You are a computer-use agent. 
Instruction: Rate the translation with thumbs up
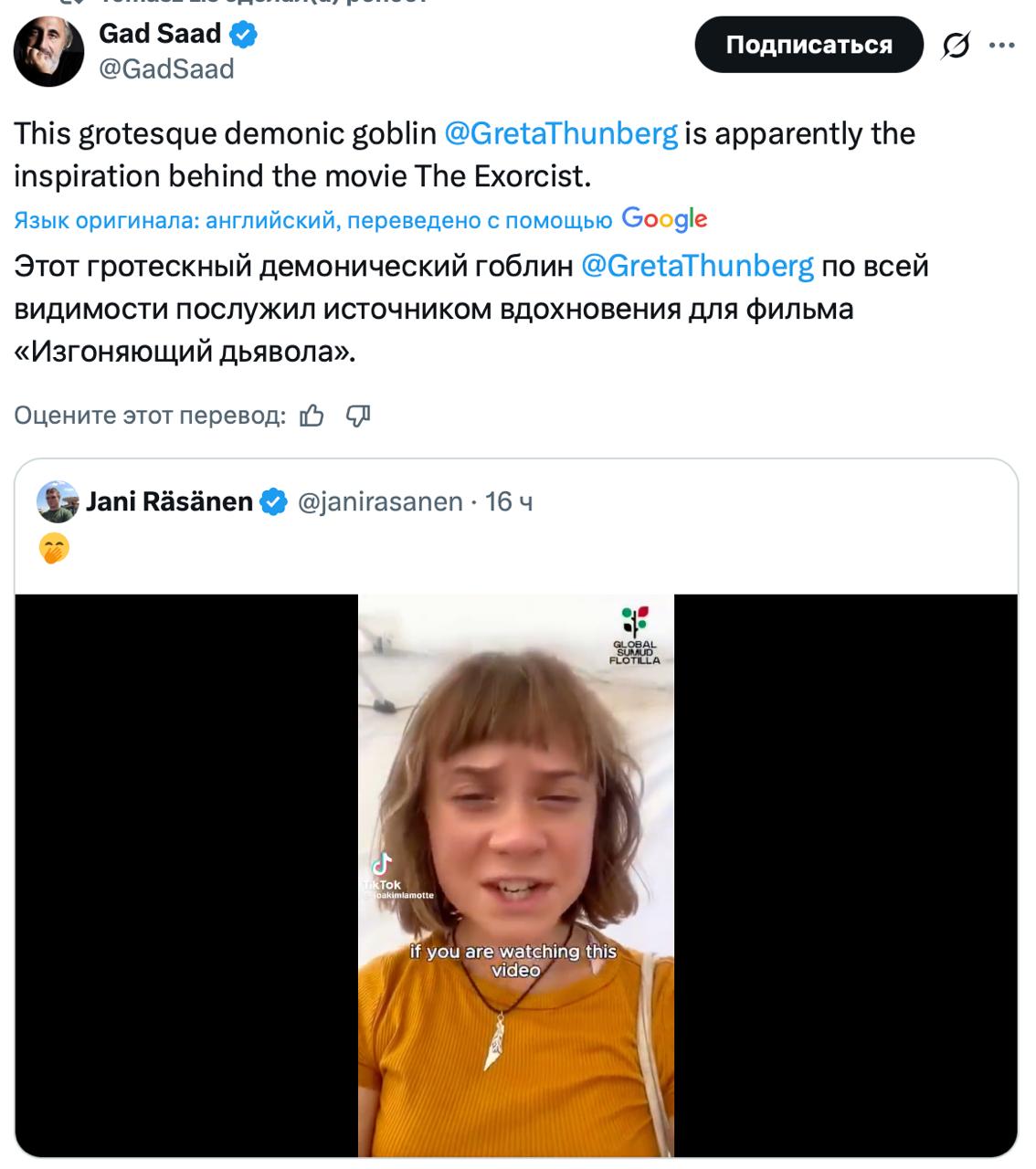[x=312, y=416]
